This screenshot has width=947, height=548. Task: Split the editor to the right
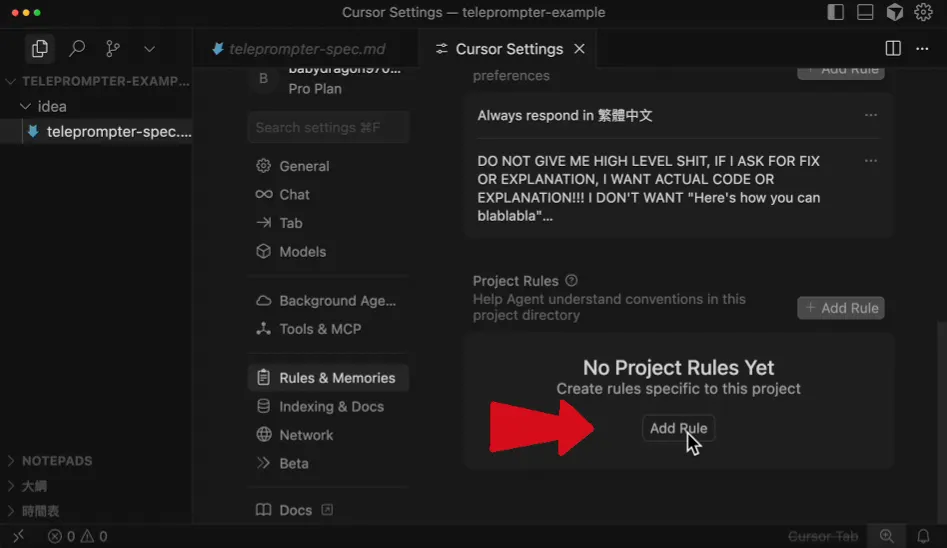coord(893,48)
